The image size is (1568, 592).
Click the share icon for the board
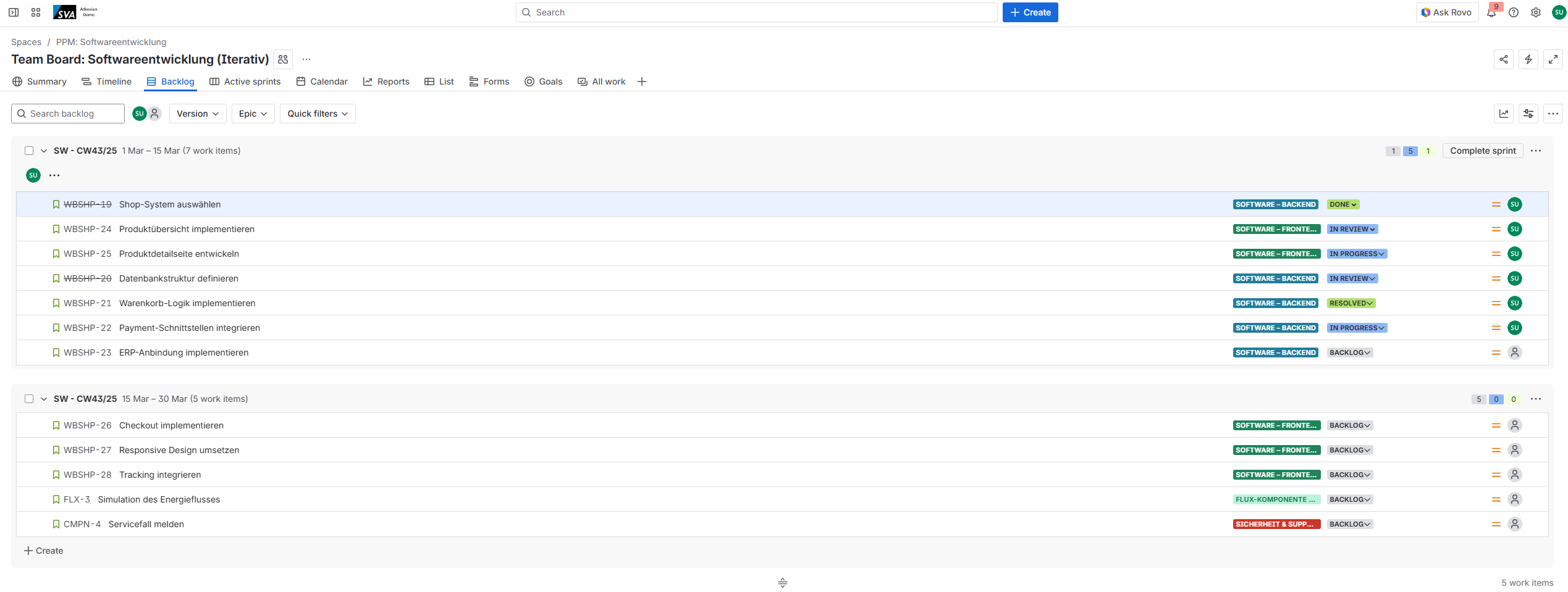tap(1504, 59)
